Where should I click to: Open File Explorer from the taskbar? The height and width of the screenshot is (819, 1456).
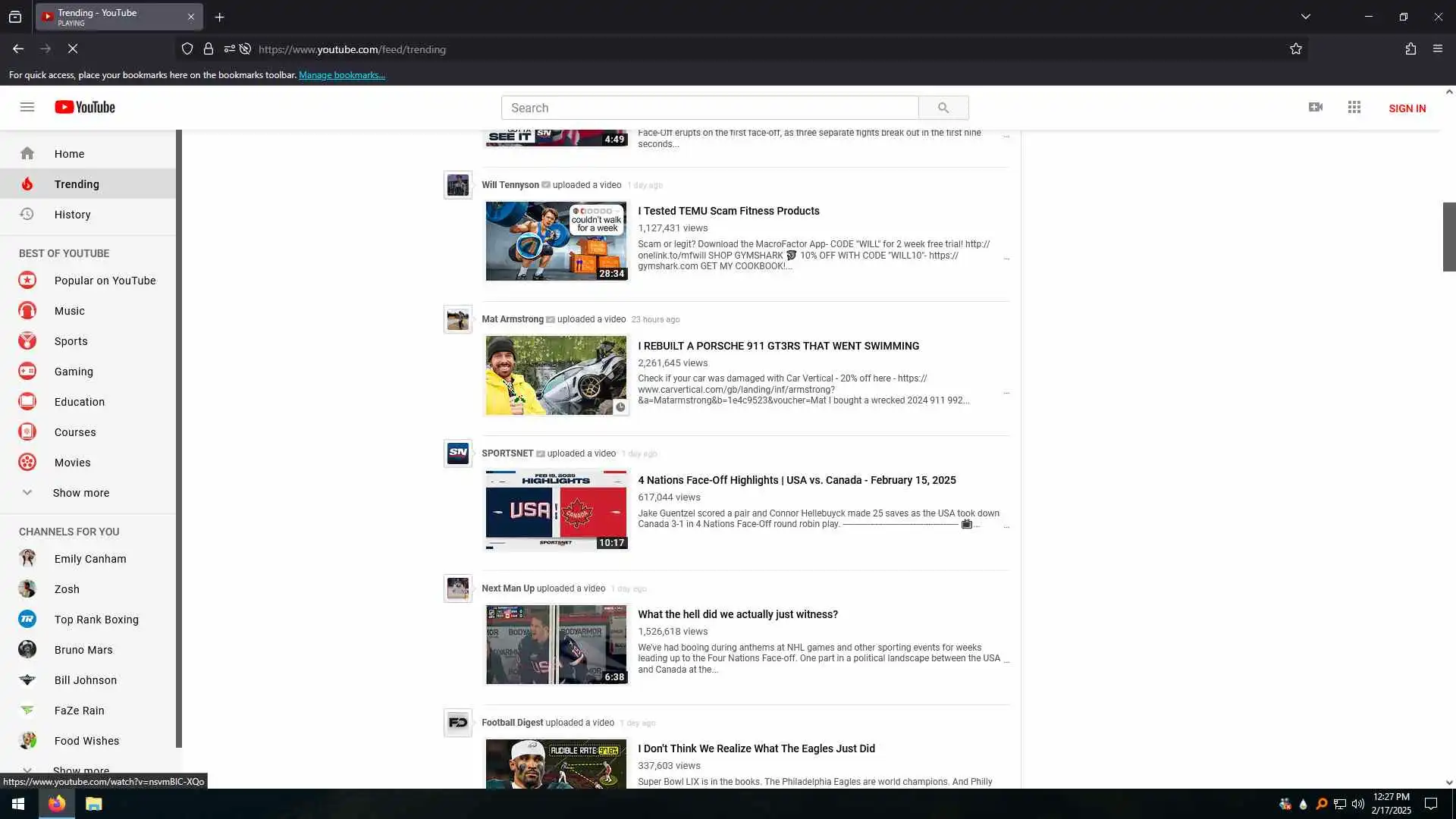pos(93,804)
